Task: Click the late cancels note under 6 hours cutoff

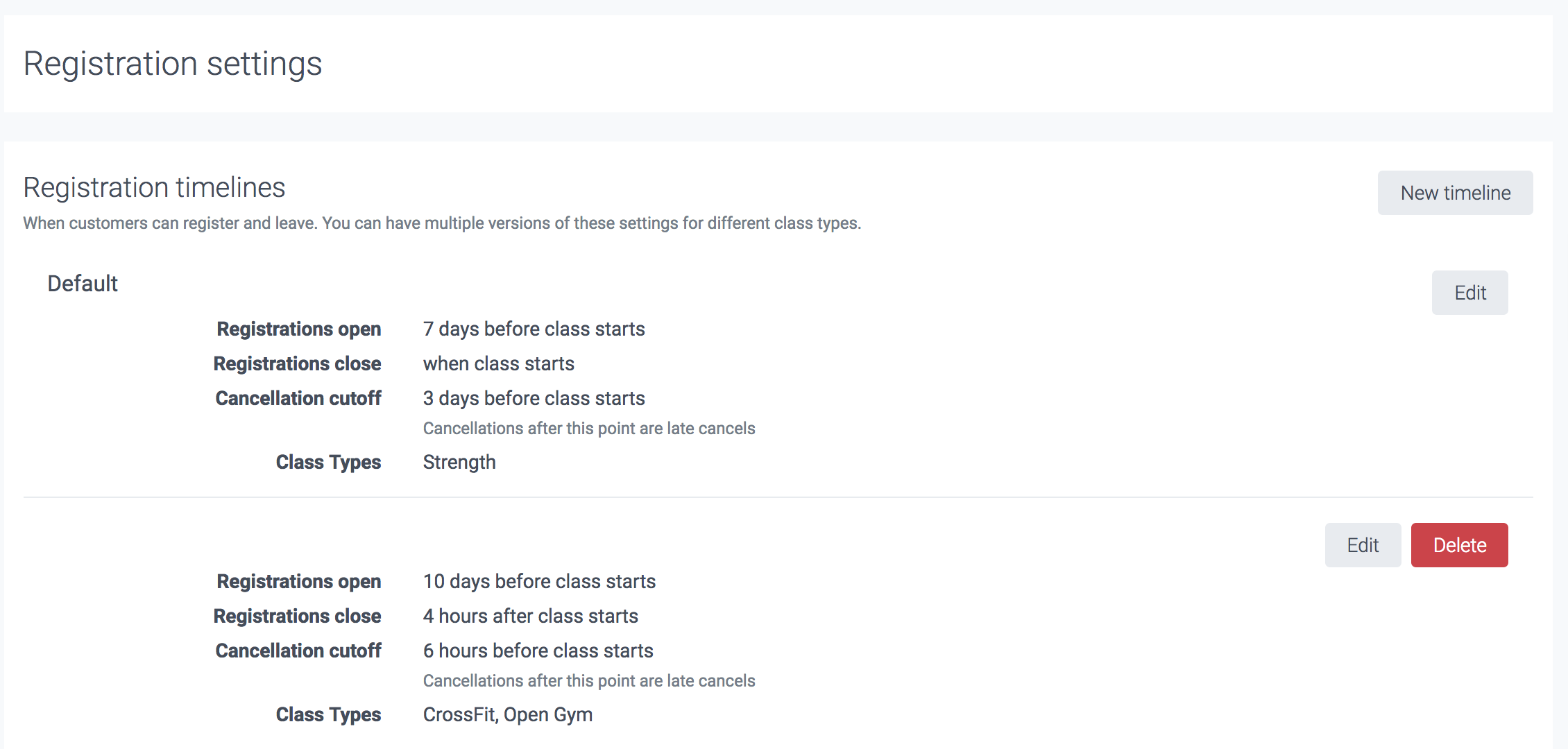Action: 588,681
